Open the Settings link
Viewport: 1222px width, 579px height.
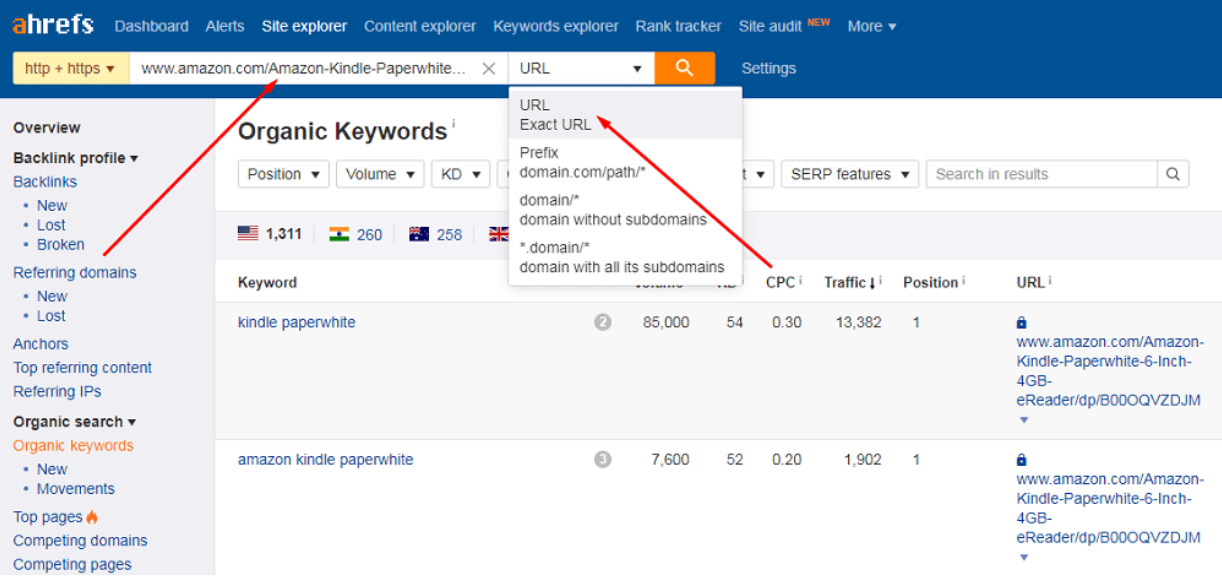pos(768,68)
